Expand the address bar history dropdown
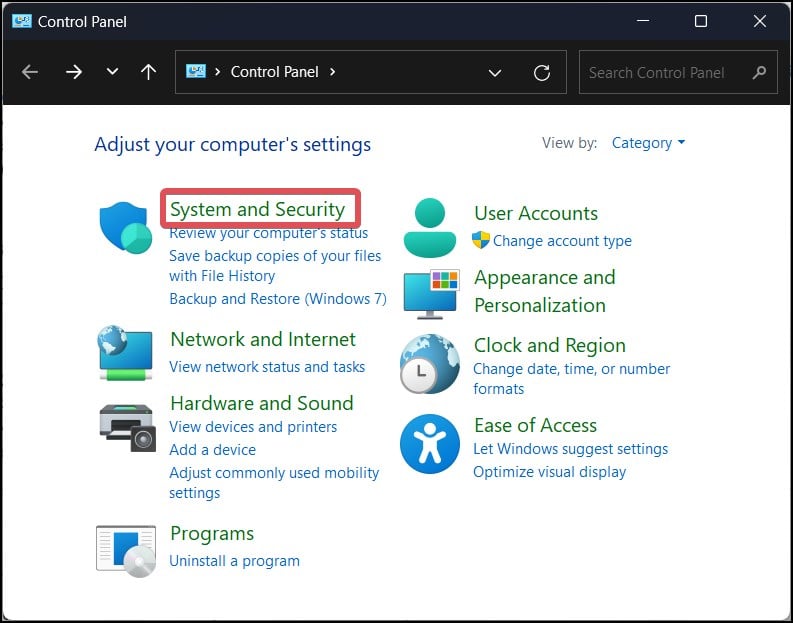 tap(494, 72)
